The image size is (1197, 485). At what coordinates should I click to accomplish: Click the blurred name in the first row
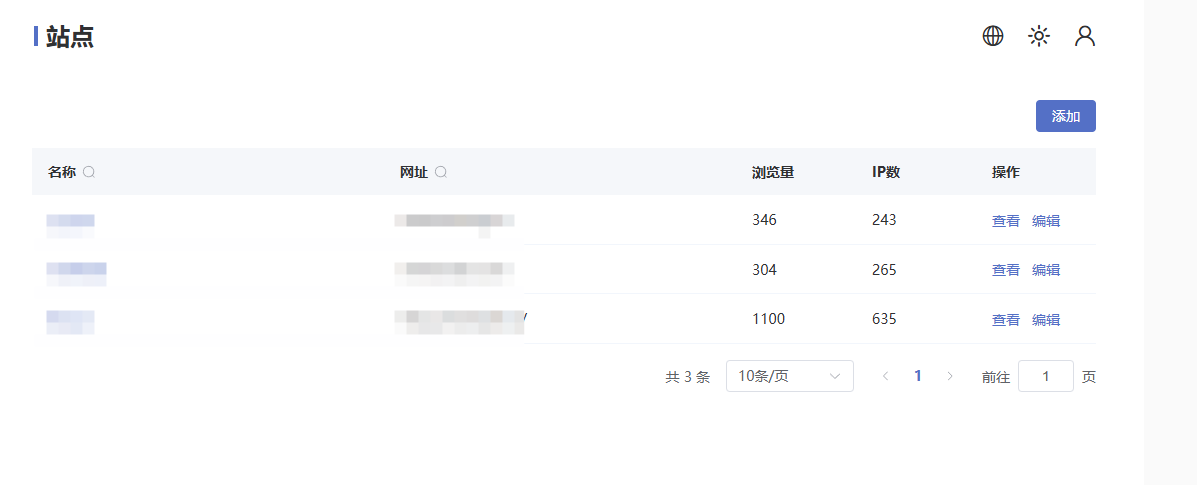click(71, 221)
